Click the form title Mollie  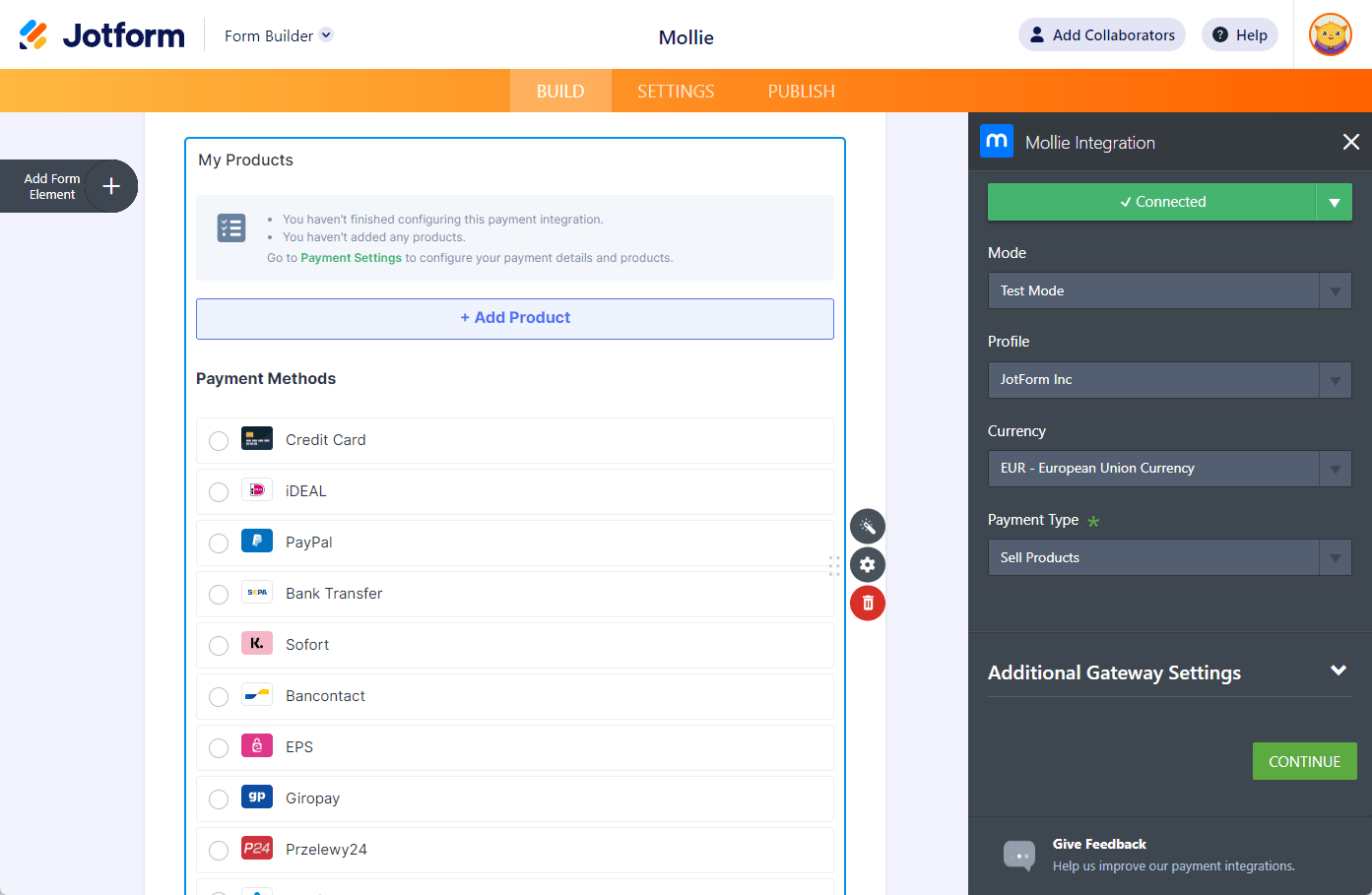click(x=686, y=37)
